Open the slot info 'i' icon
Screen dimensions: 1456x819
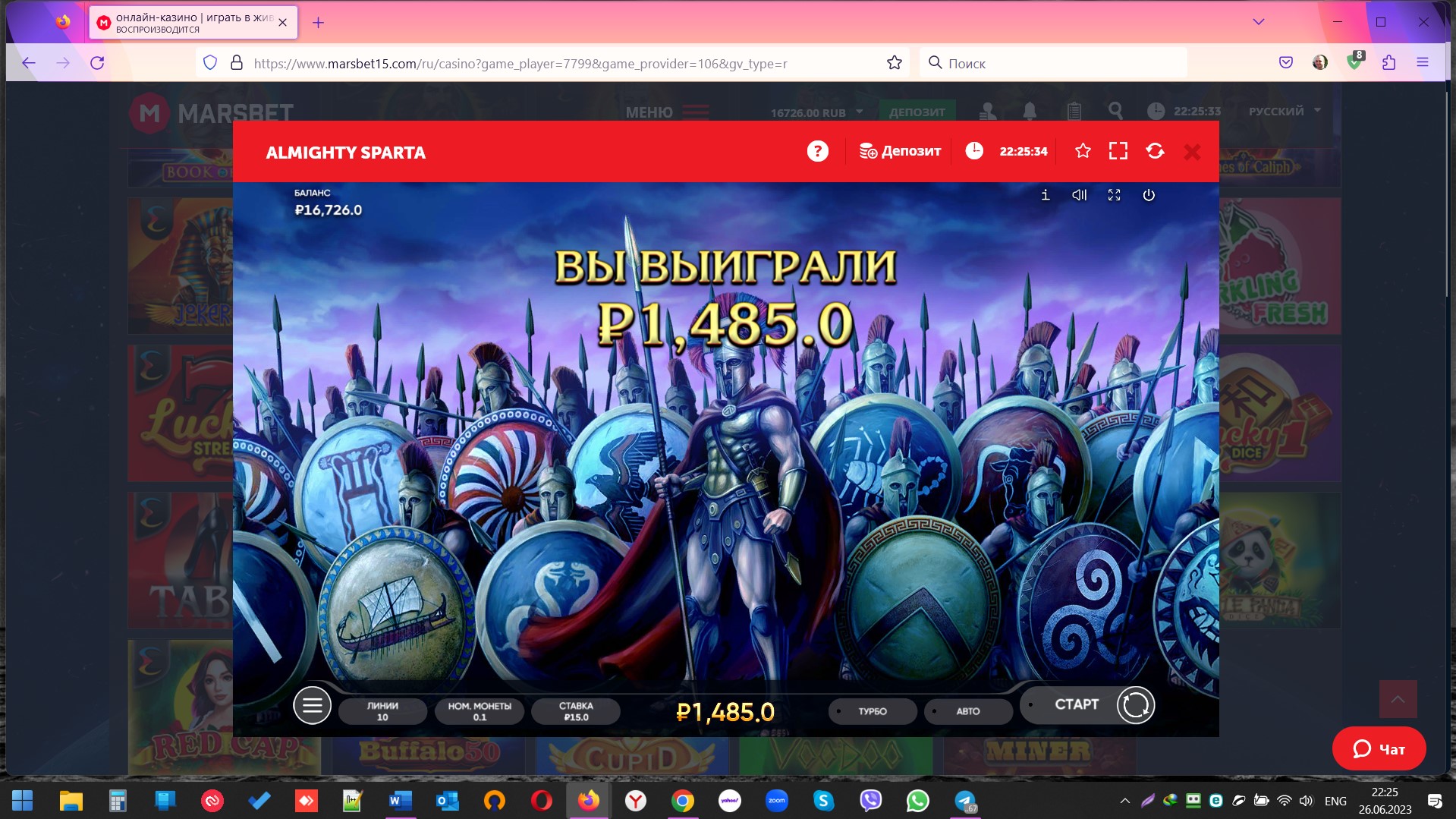[x=1045, y=195]
